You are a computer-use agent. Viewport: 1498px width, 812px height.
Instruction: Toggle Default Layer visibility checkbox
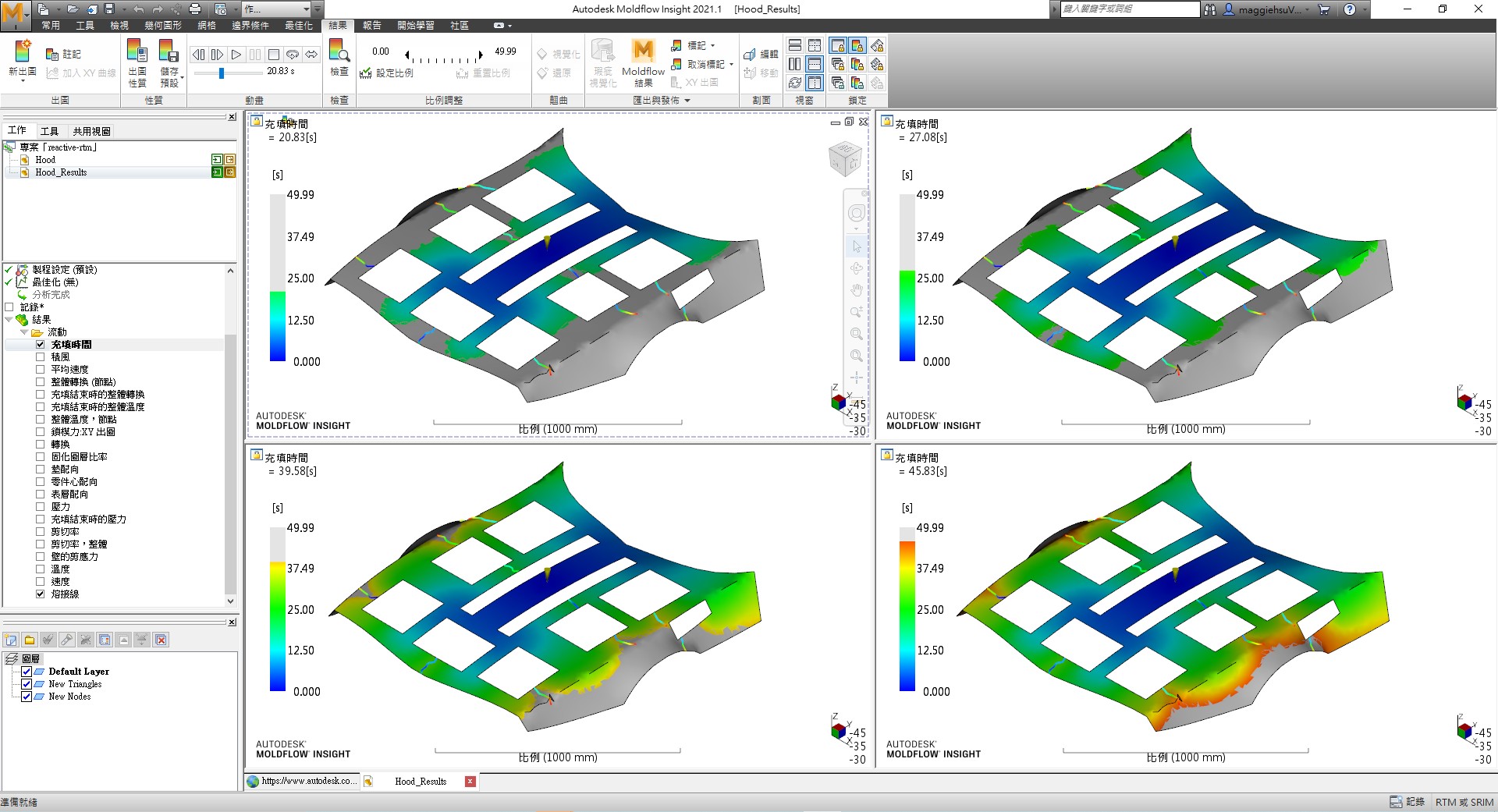pos(27,671)
